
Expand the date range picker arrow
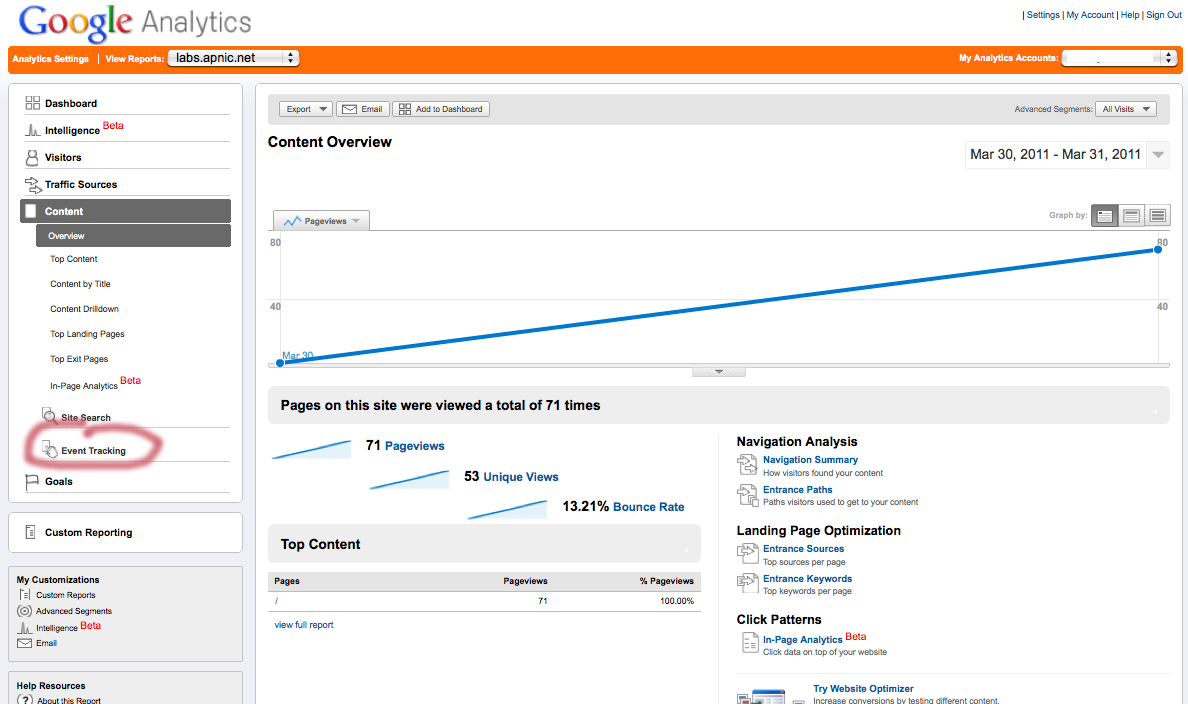tap(1158, 155)
